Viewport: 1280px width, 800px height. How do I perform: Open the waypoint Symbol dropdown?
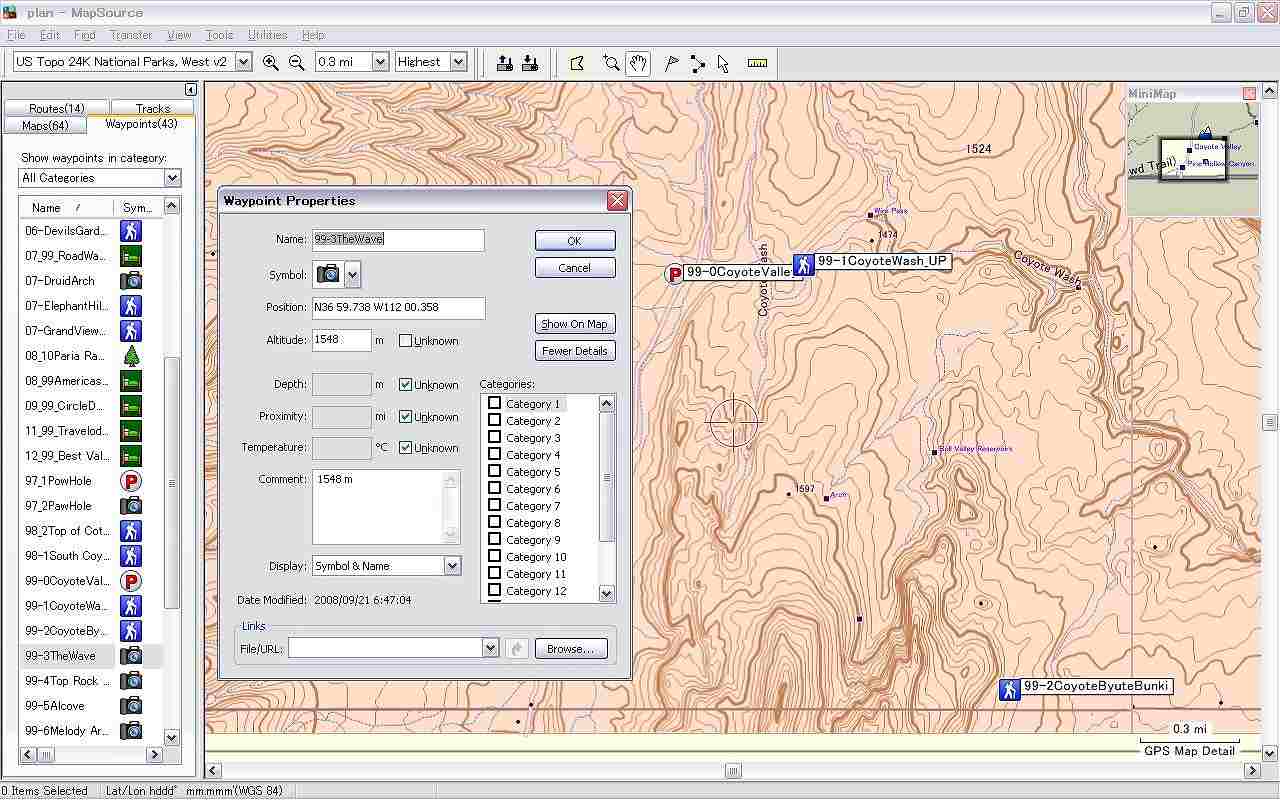(x=353, y=275)
